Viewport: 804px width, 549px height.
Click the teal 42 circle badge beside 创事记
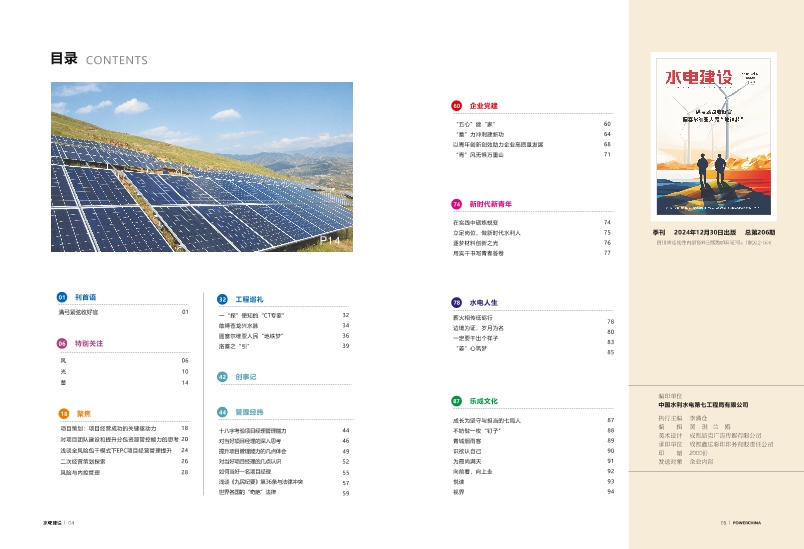click(222, 377)
